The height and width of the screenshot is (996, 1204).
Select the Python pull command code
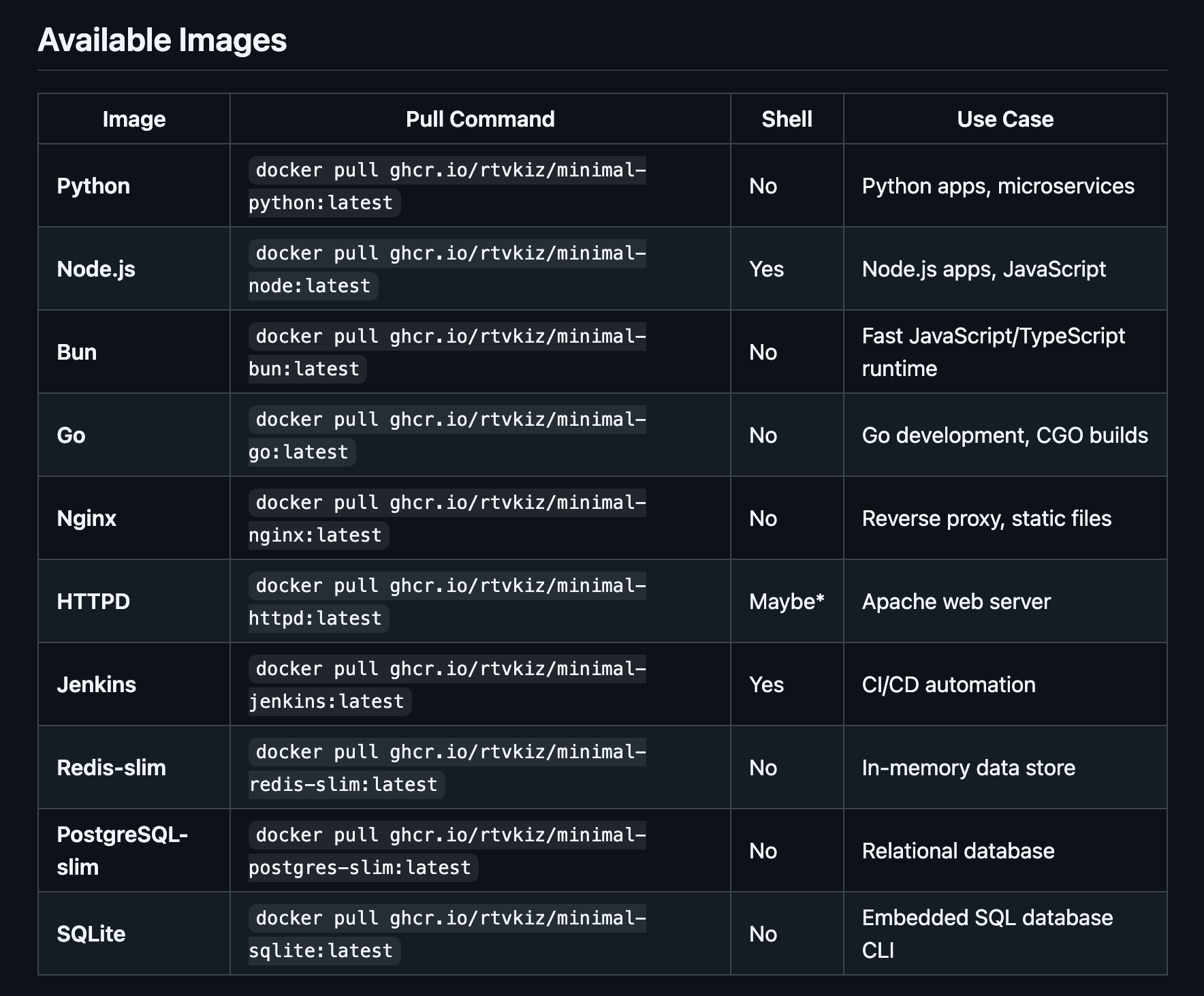[447, 171]
